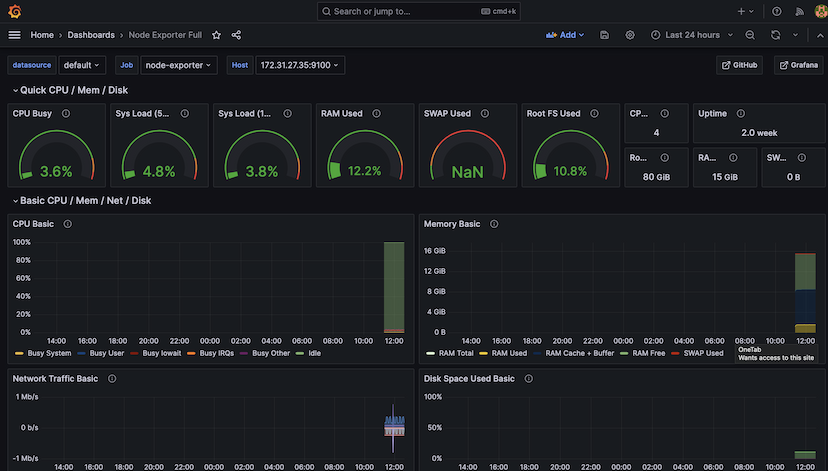Share the dashboard via share icon
Screen dimensions: 828x471
pos(236,35)
